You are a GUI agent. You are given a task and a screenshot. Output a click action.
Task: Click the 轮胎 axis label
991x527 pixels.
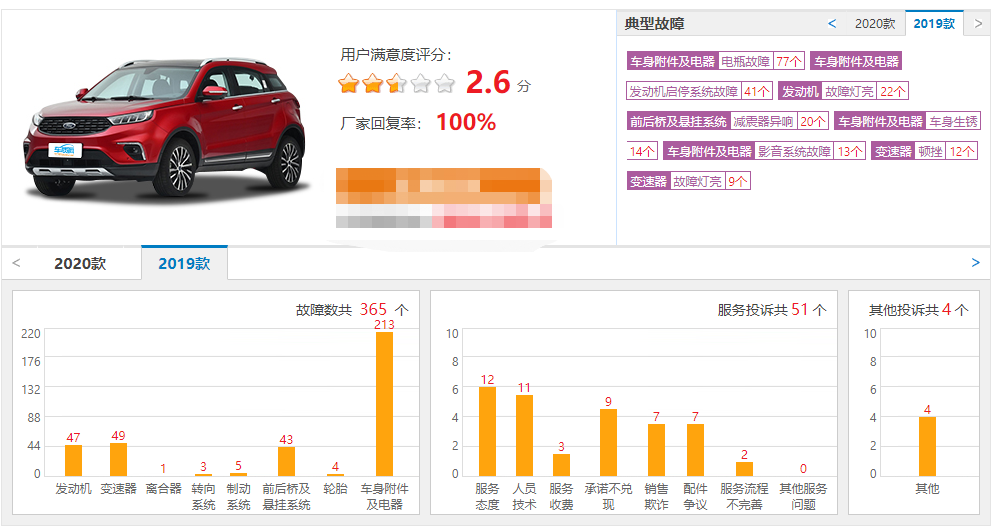click(x=335, y=488)
